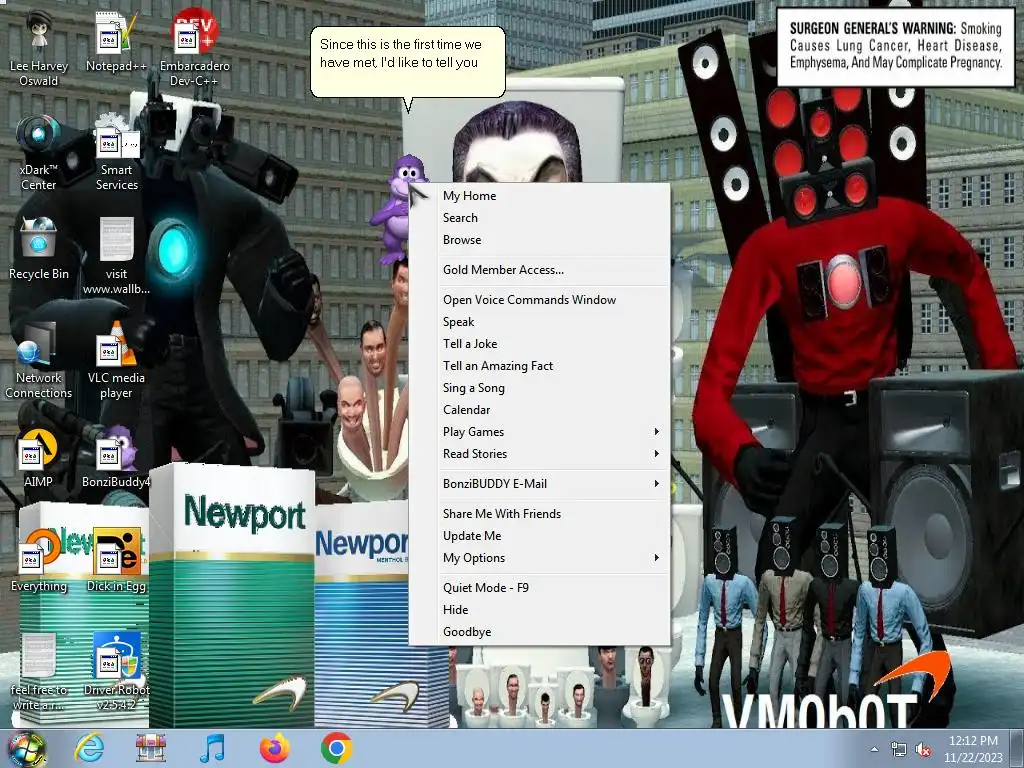Select the Notepad++ desktop shortcut

pos(116,42)
